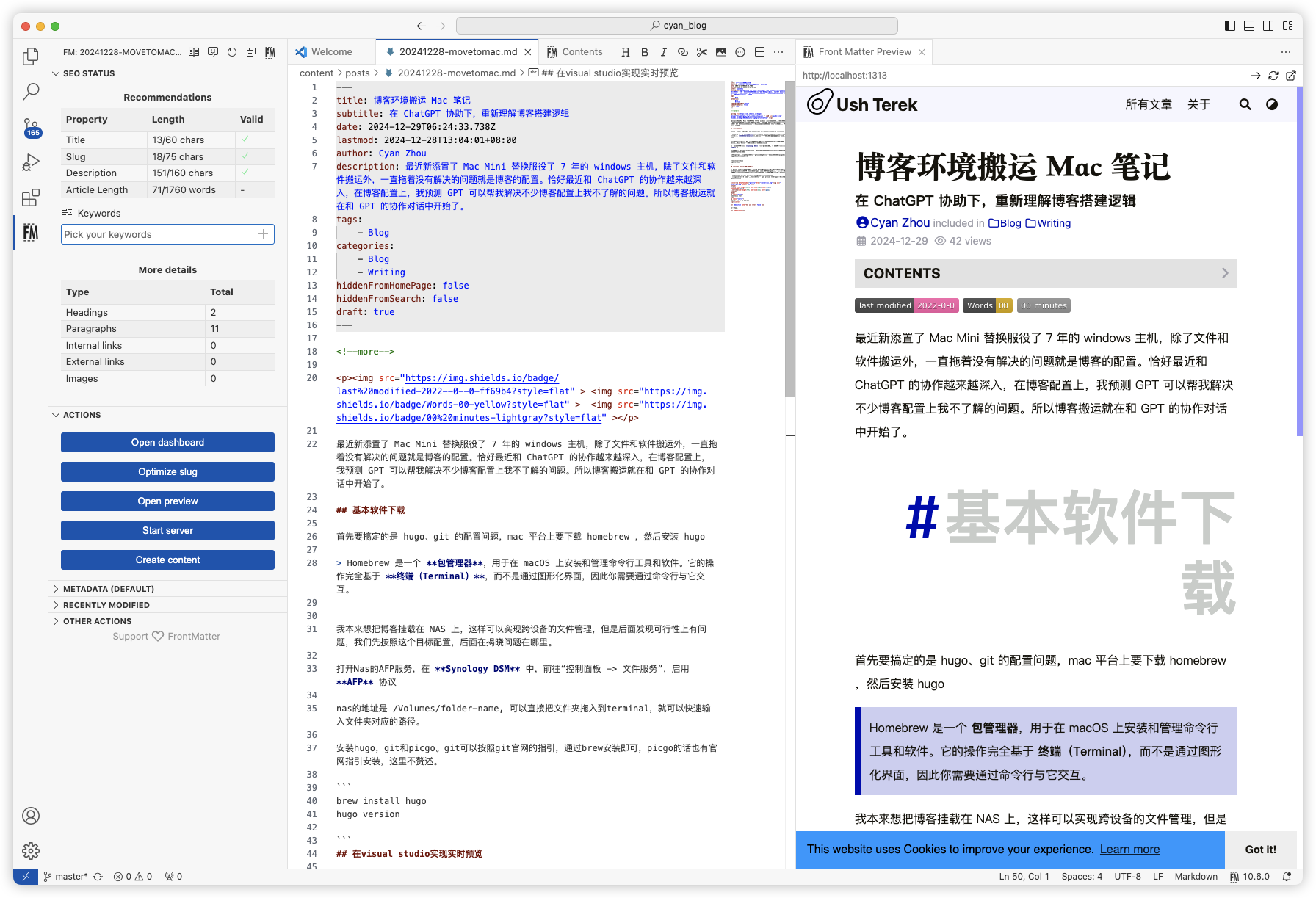
Task: Reload the Front Matter preview
Action: (x=1273, y=76)
